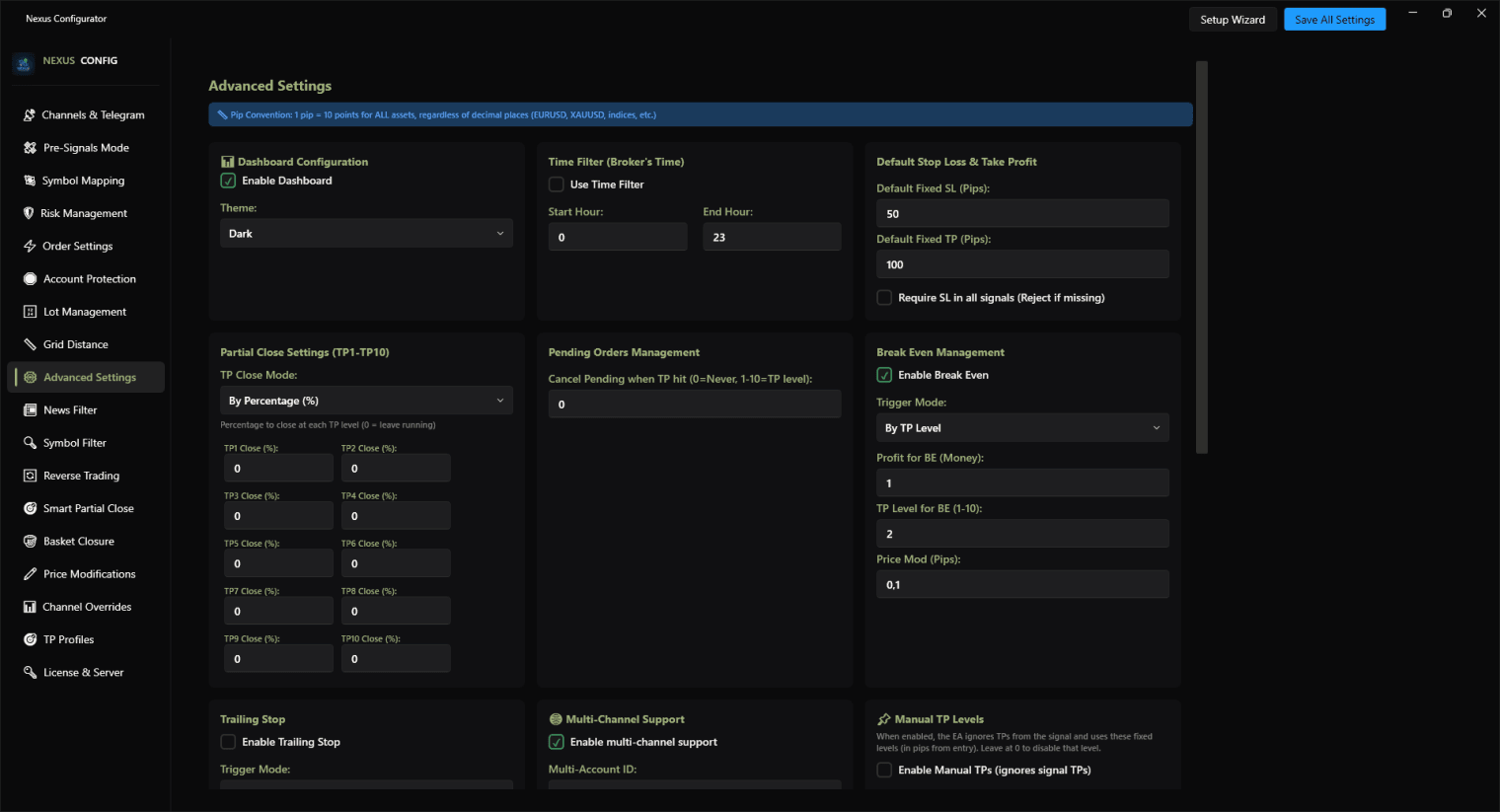Click the TP7 Close percentage field
The width and height of the screenshot is (1500, 812).
(278, 611)
